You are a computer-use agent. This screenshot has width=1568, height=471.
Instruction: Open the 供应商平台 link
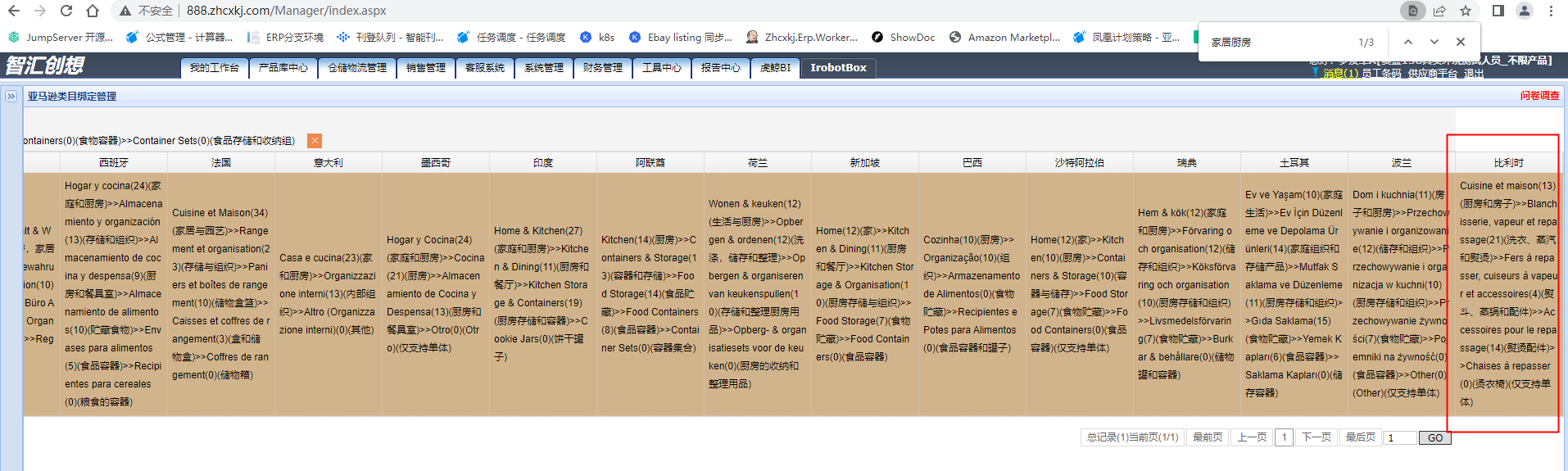[1433, 74]
